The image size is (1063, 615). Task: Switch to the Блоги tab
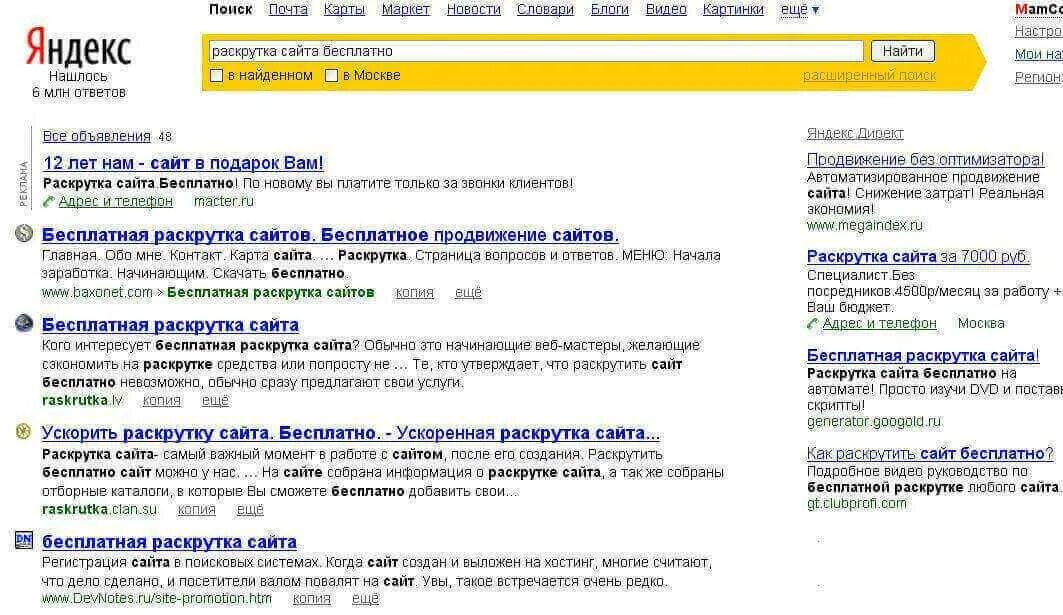[x=609, y=9]
